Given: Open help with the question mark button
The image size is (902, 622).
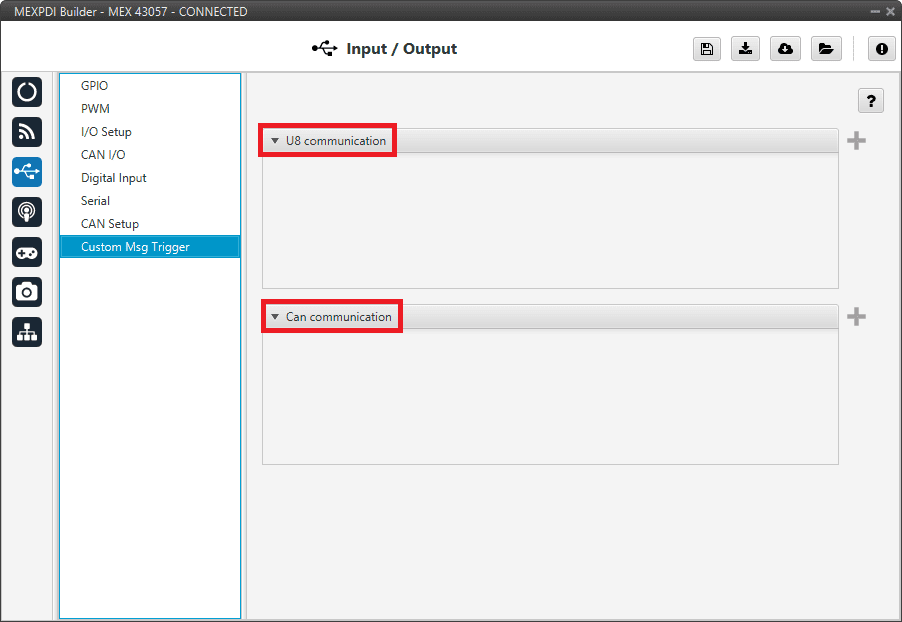Looking at the screenshot, I should coord(871,101).
